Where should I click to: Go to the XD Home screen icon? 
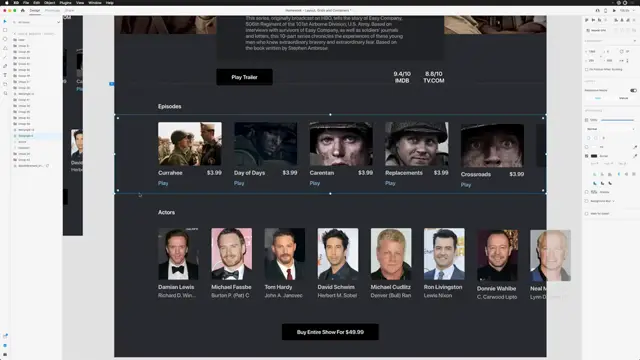point(22,10)
